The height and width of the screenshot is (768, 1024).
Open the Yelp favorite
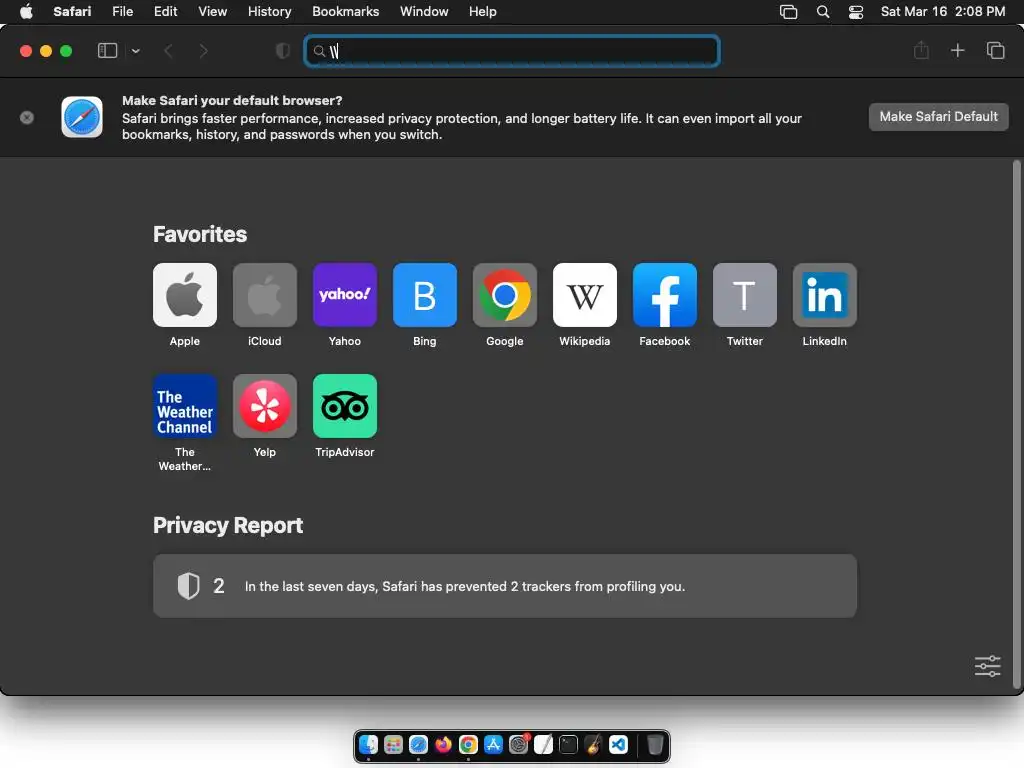point(264,406)
